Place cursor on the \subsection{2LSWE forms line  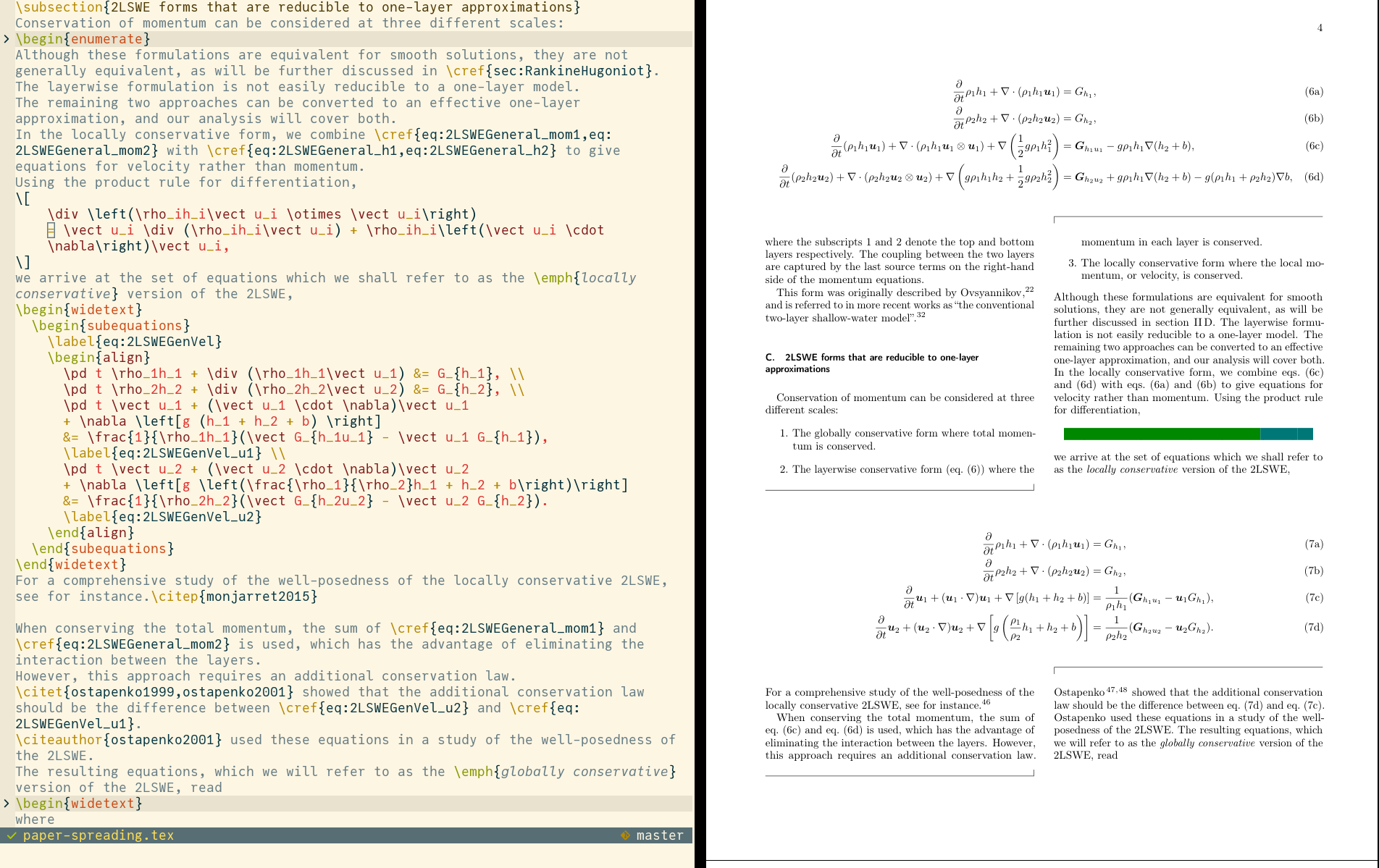[x=298, y=7]
